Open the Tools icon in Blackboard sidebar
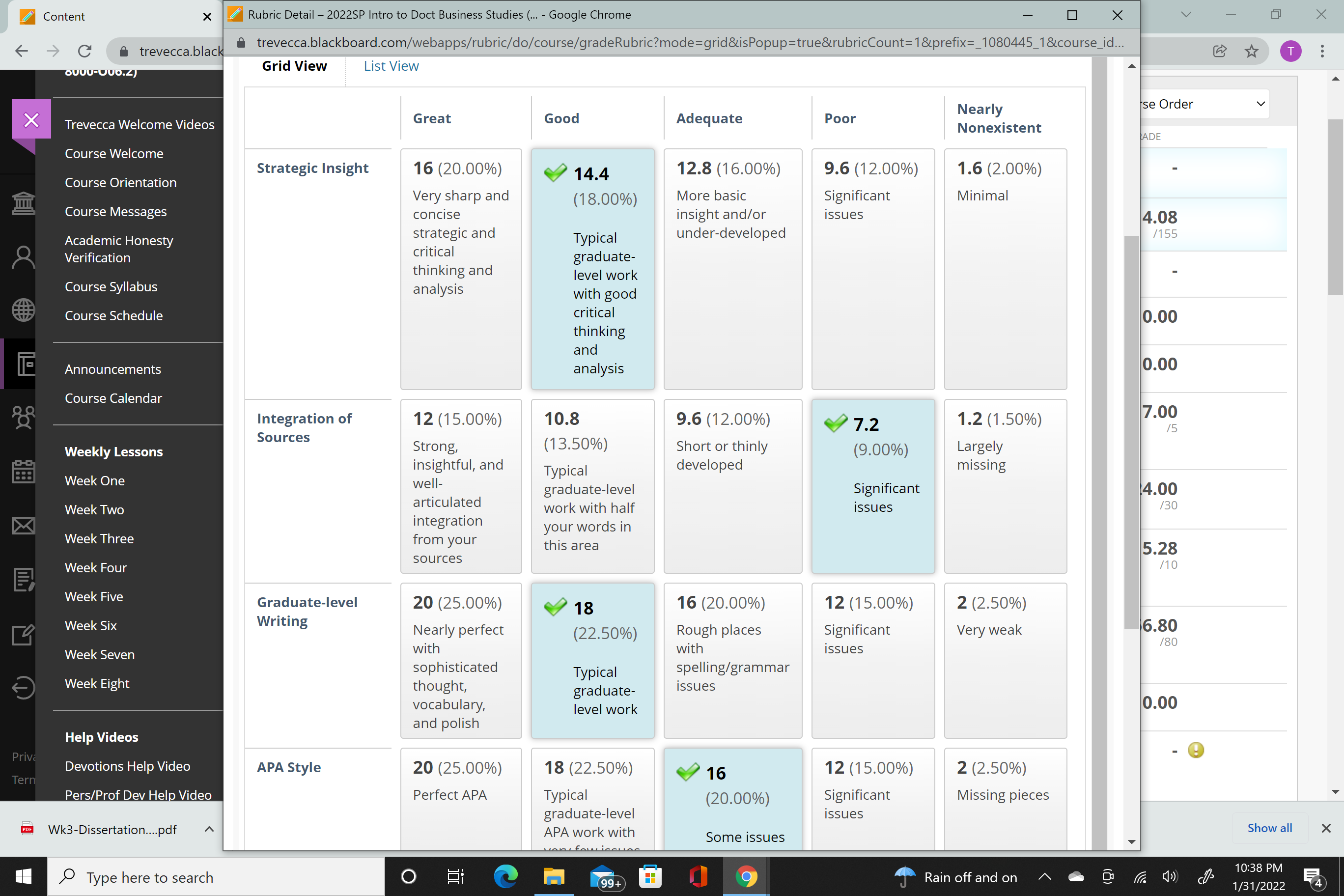1344x896 pixels. pos(24,634)
